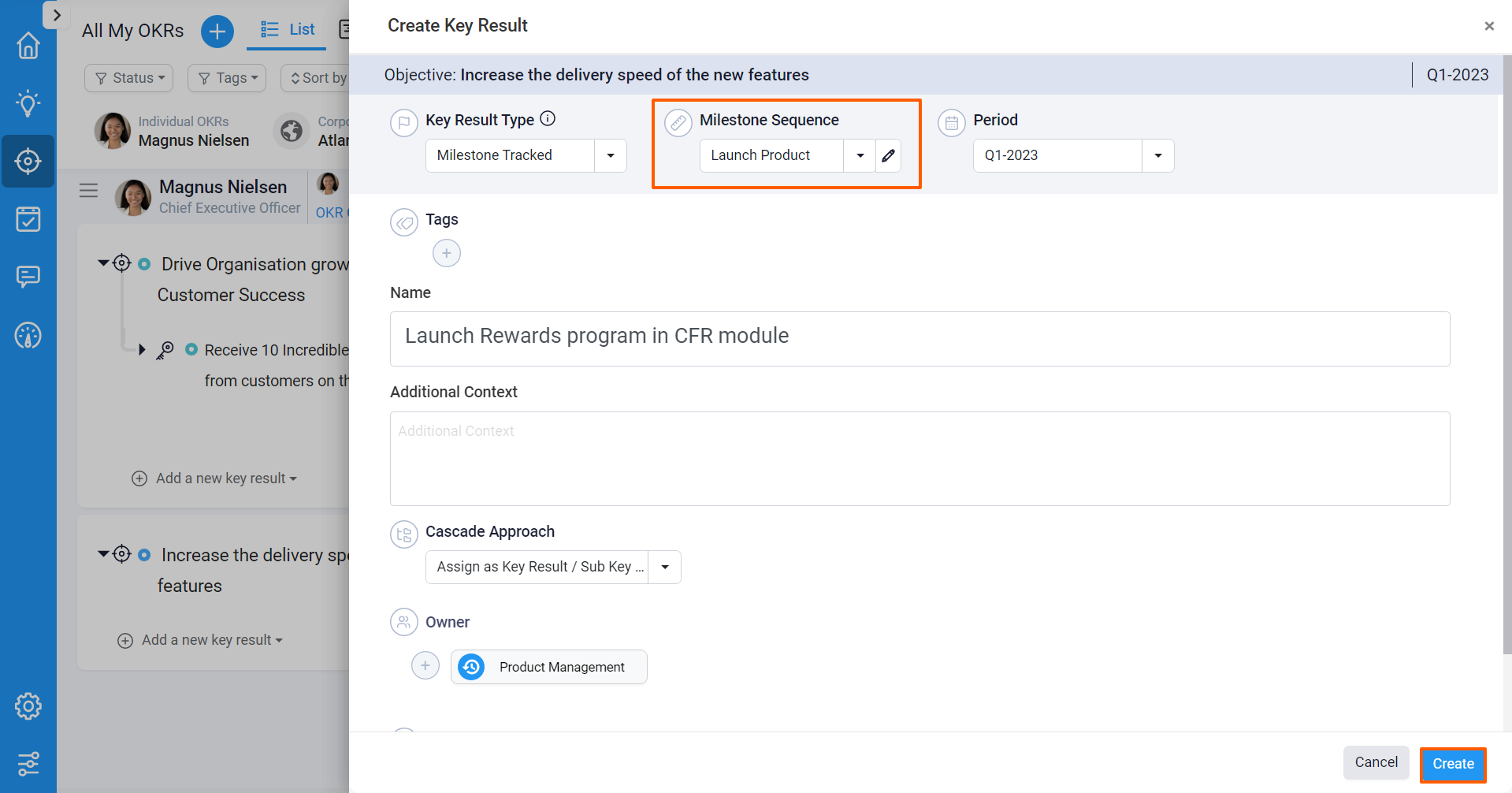
Task: Open the chat feedback sidebar icon
Action: (x=28, y=277)
